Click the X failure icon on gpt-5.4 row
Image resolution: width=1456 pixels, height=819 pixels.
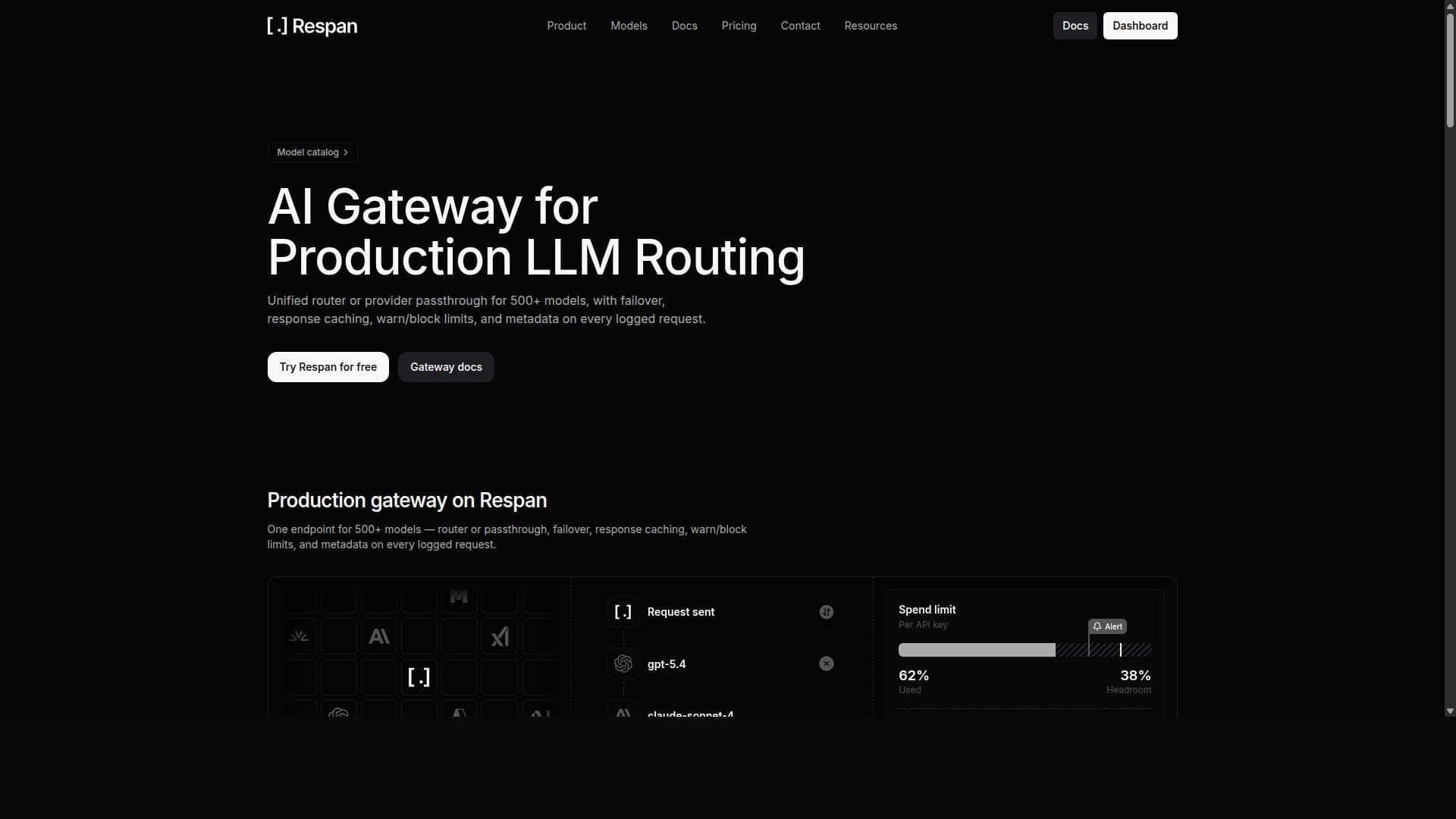(827, 664)
